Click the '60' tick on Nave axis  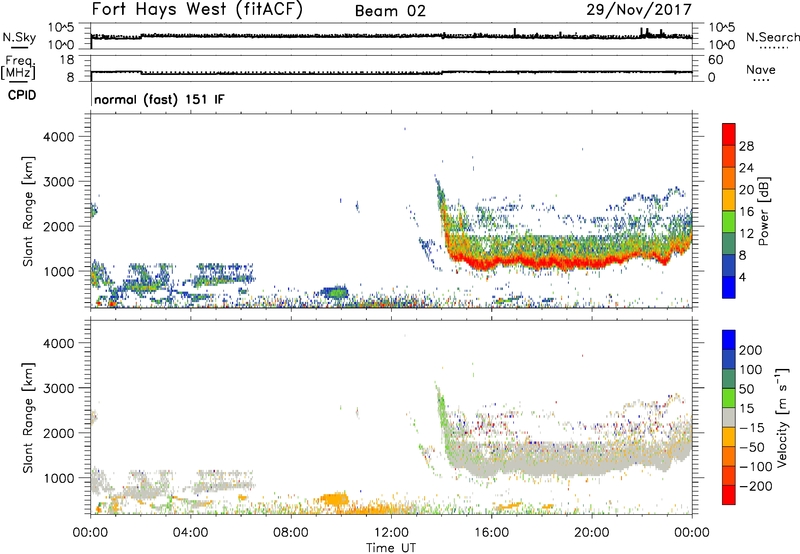[715, 60]
